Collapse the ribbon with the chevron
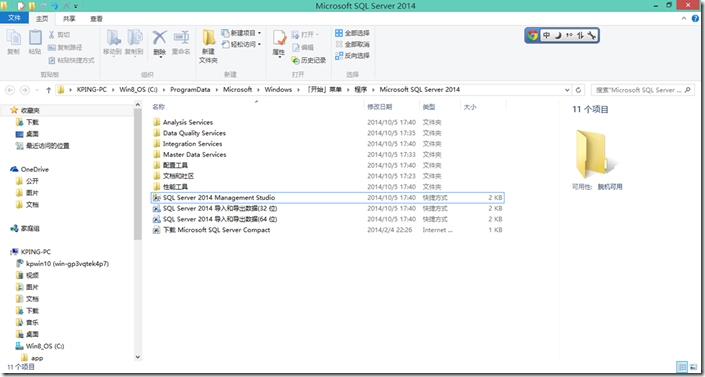The image size is (705, 377). point(684,18)
